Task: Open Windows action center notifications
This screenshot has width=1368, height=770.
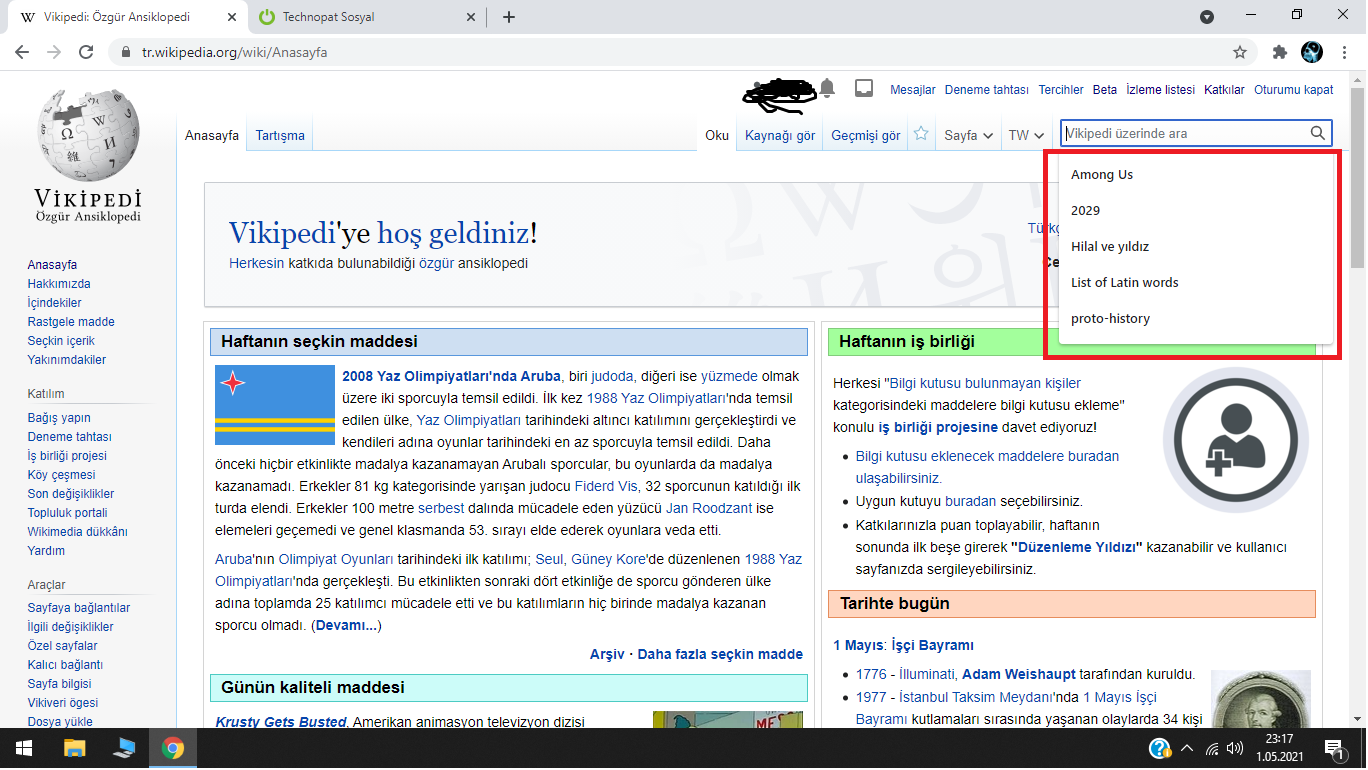Action: pyautogui.click(x=1333, y=748)
